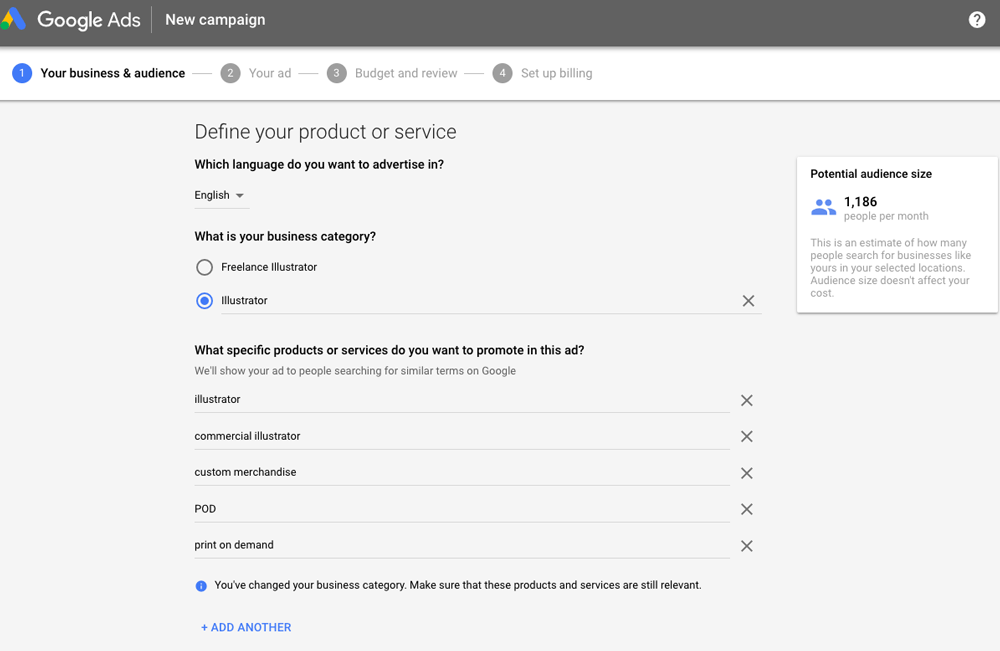Select the Illustrator radio button

click(204, 300)
